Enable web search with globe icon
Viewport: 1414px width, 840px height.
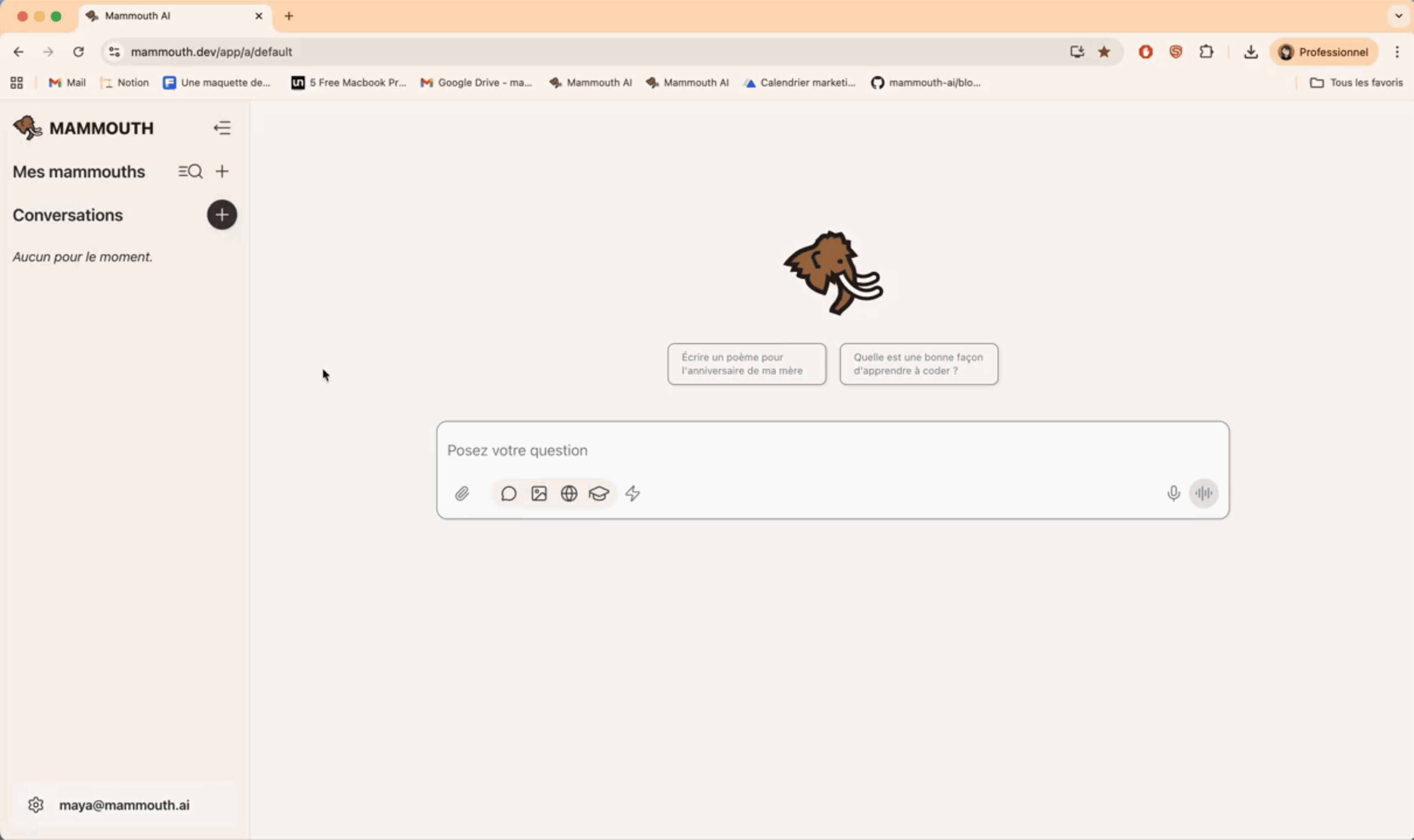(570, 493)
